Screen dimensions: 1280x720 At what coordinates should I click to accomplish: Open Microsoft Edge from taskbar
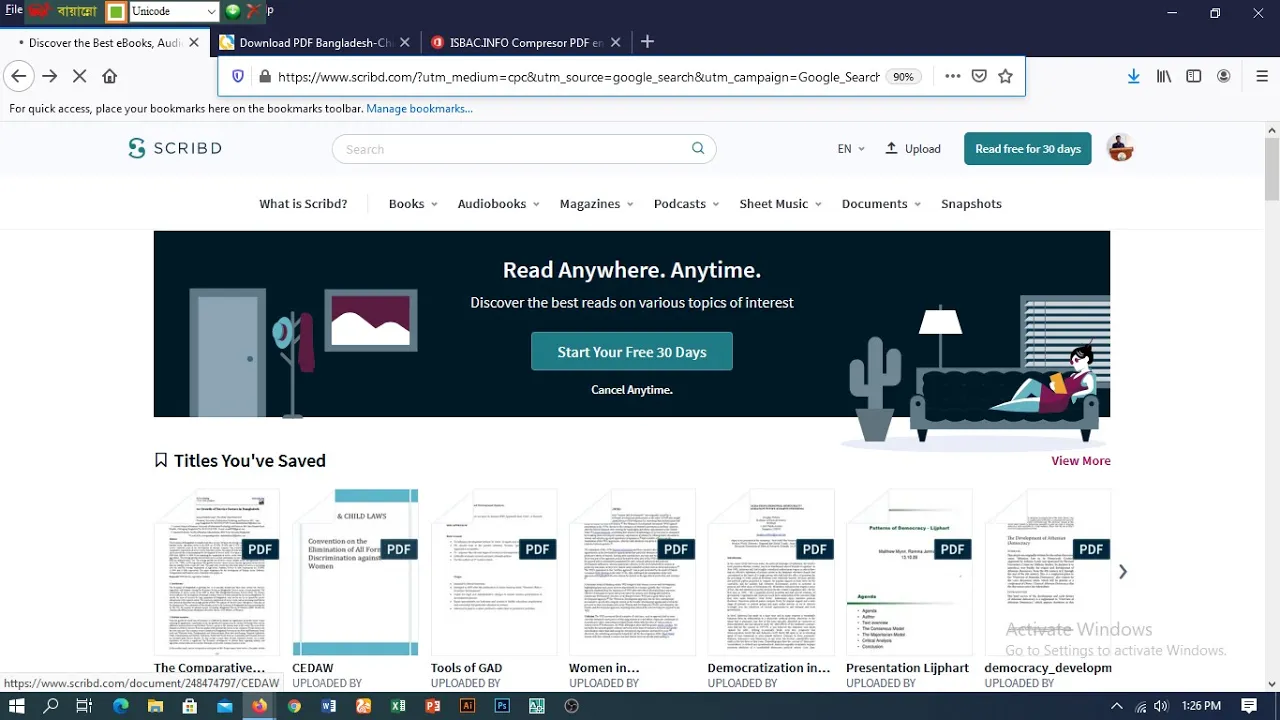[121, 706]
